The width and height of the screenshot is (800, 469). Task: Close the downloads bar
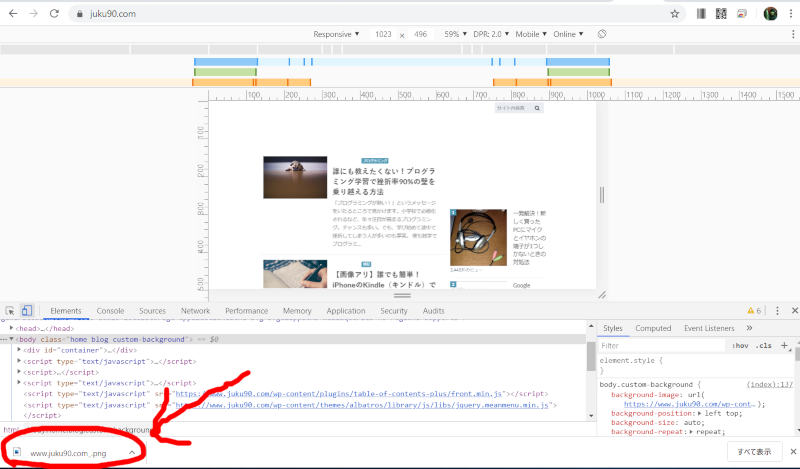coord(793,452)
